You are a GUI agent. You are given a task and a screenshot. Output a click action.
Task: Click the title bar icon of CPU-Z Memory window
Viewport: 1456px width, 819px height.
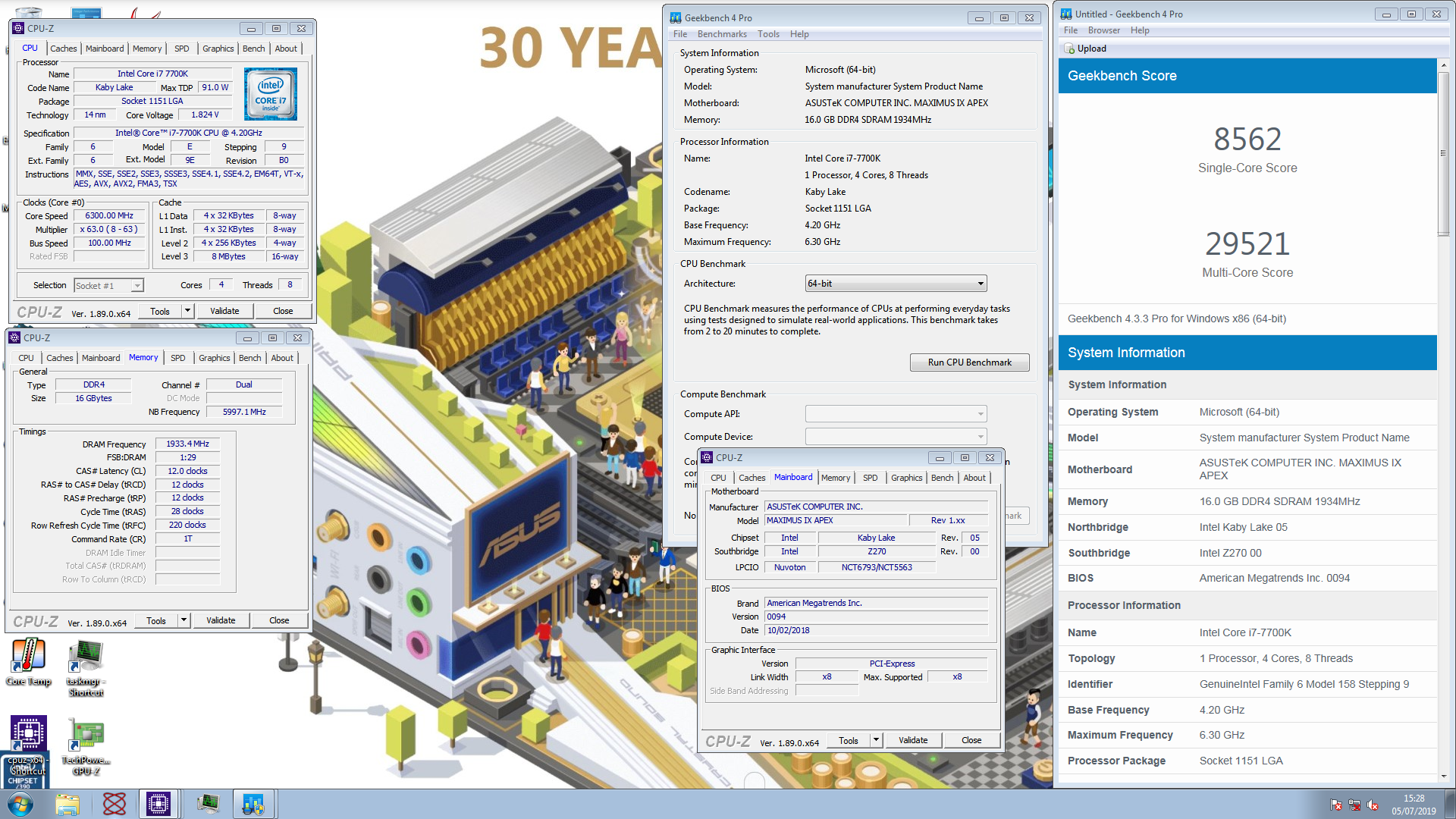click(14, 338)
